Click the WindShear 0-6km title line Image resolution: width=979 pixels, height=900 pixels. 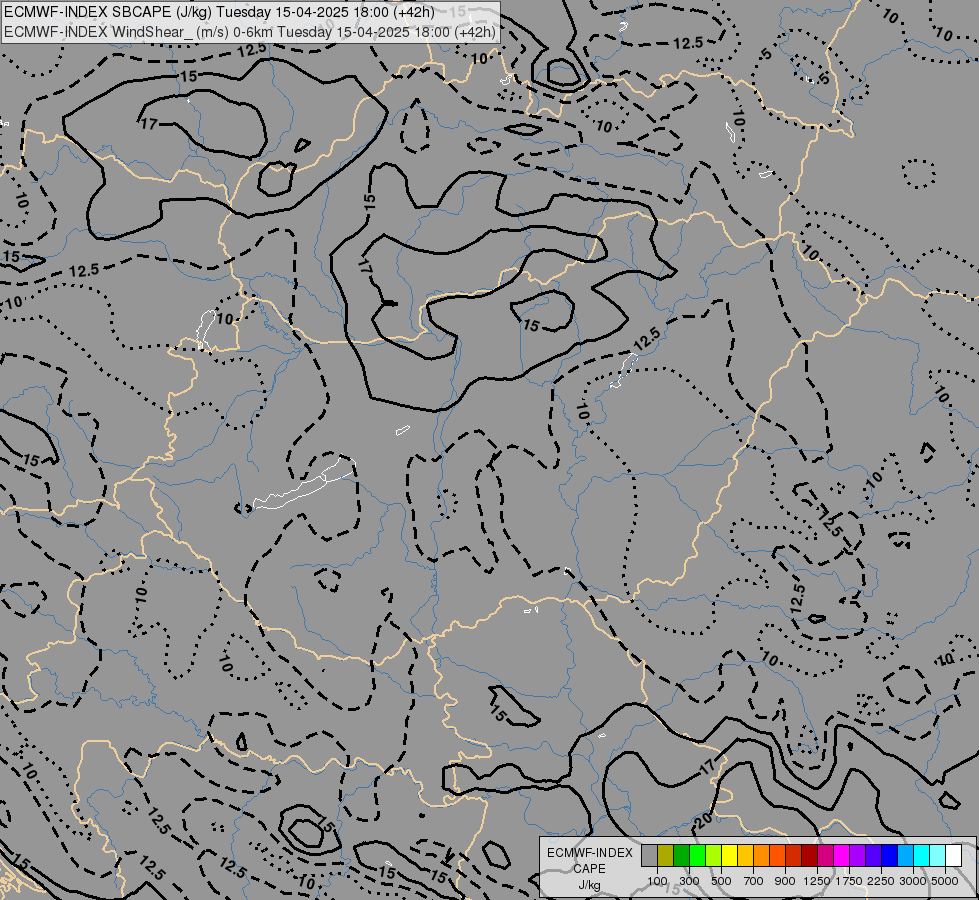point(250,32)
